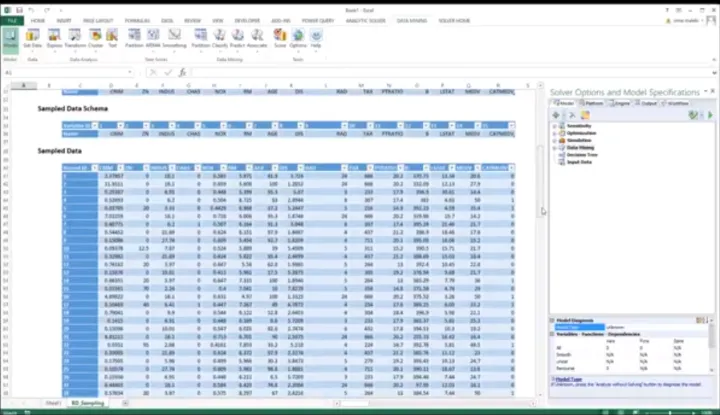The height and width of the screenshot is (415, 720).
Task: Expand the Sensitivity tree node
Action: click(x=554, y=126)
